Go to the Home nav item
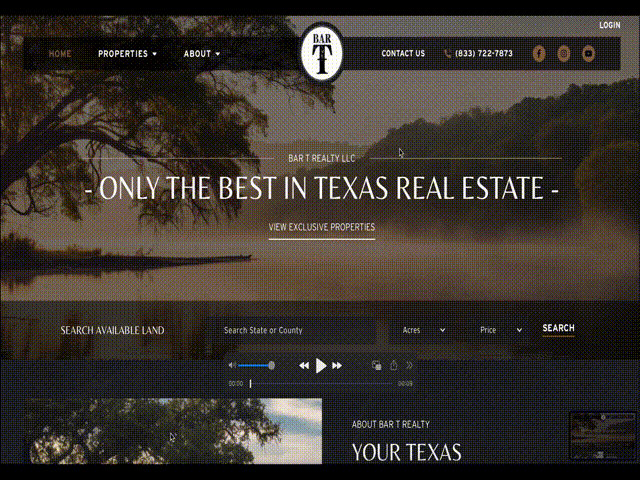640x480 pixels. click(60, 54)
